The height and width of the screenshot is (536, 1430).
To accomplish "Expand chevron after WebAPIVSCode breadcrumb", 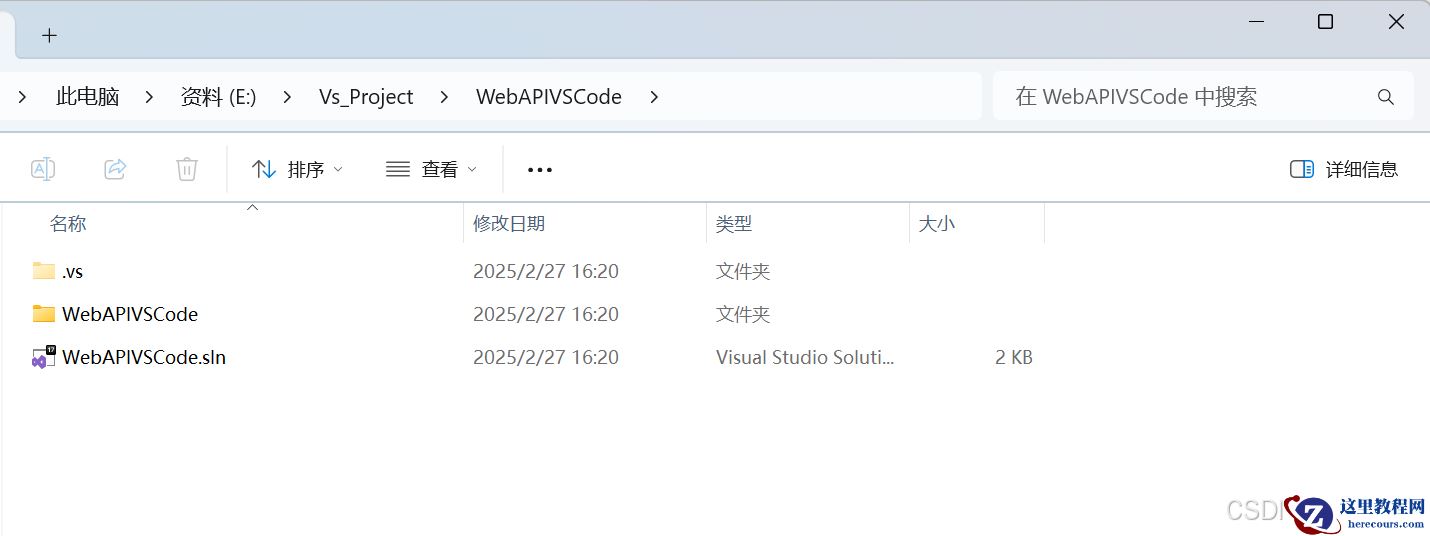I will pyautogui.click(x=654, y=97).
